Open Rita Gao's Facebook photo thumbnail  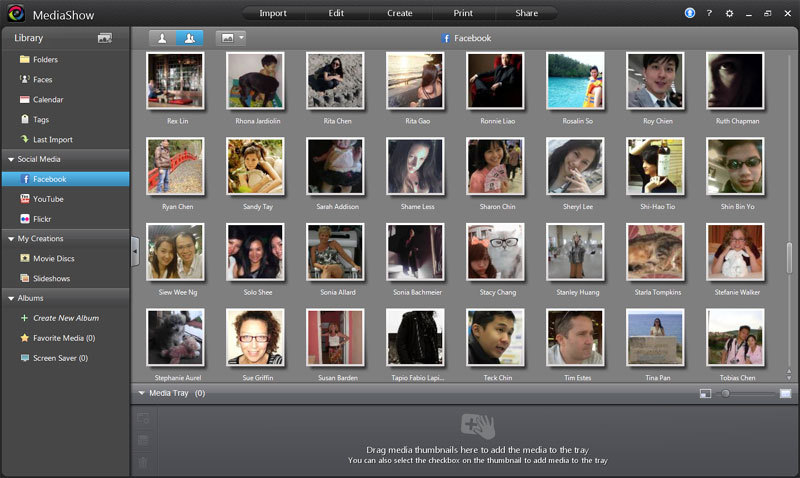[415, 80]
